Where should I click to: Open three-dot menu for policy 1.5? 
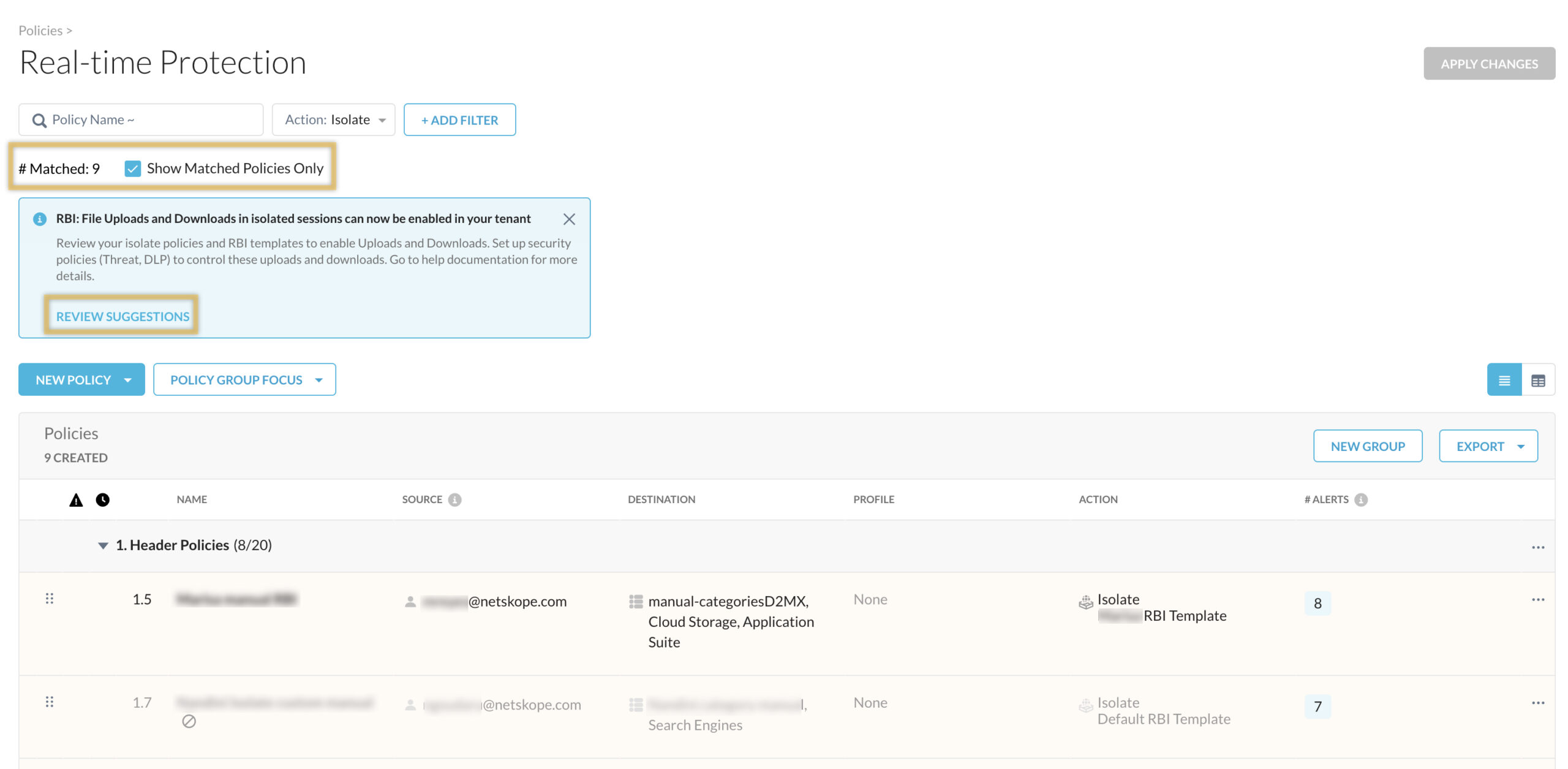(x=1537, y=599)
